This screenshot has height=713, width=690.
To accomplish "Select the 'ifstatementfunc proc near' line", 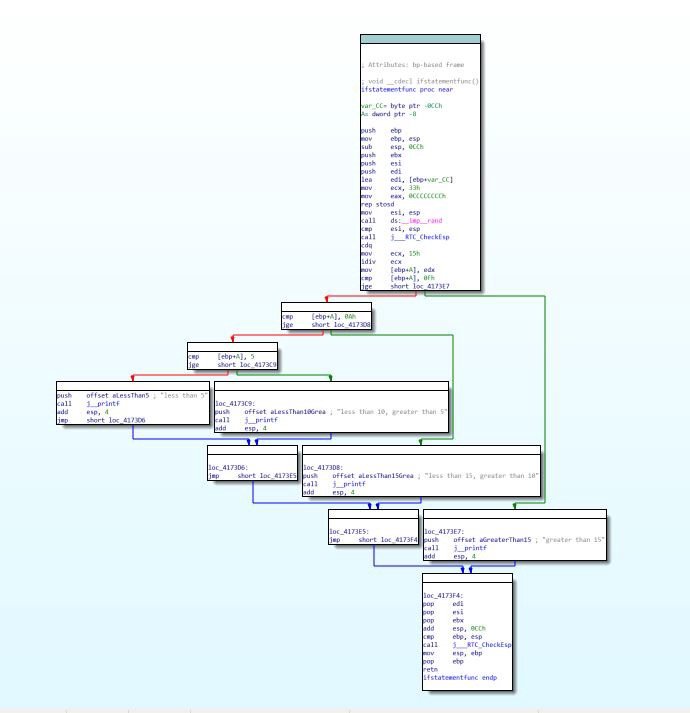I will pos(407,90).
